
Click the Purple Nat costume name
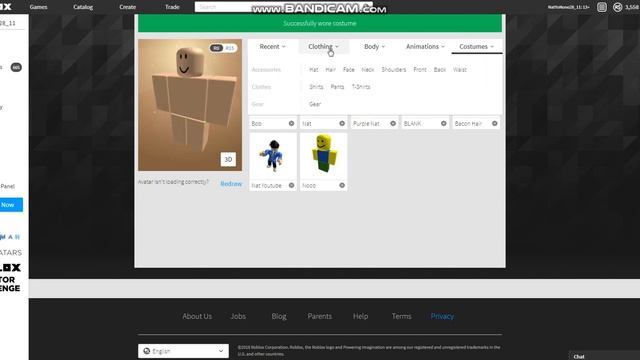(x=366, y=123)
